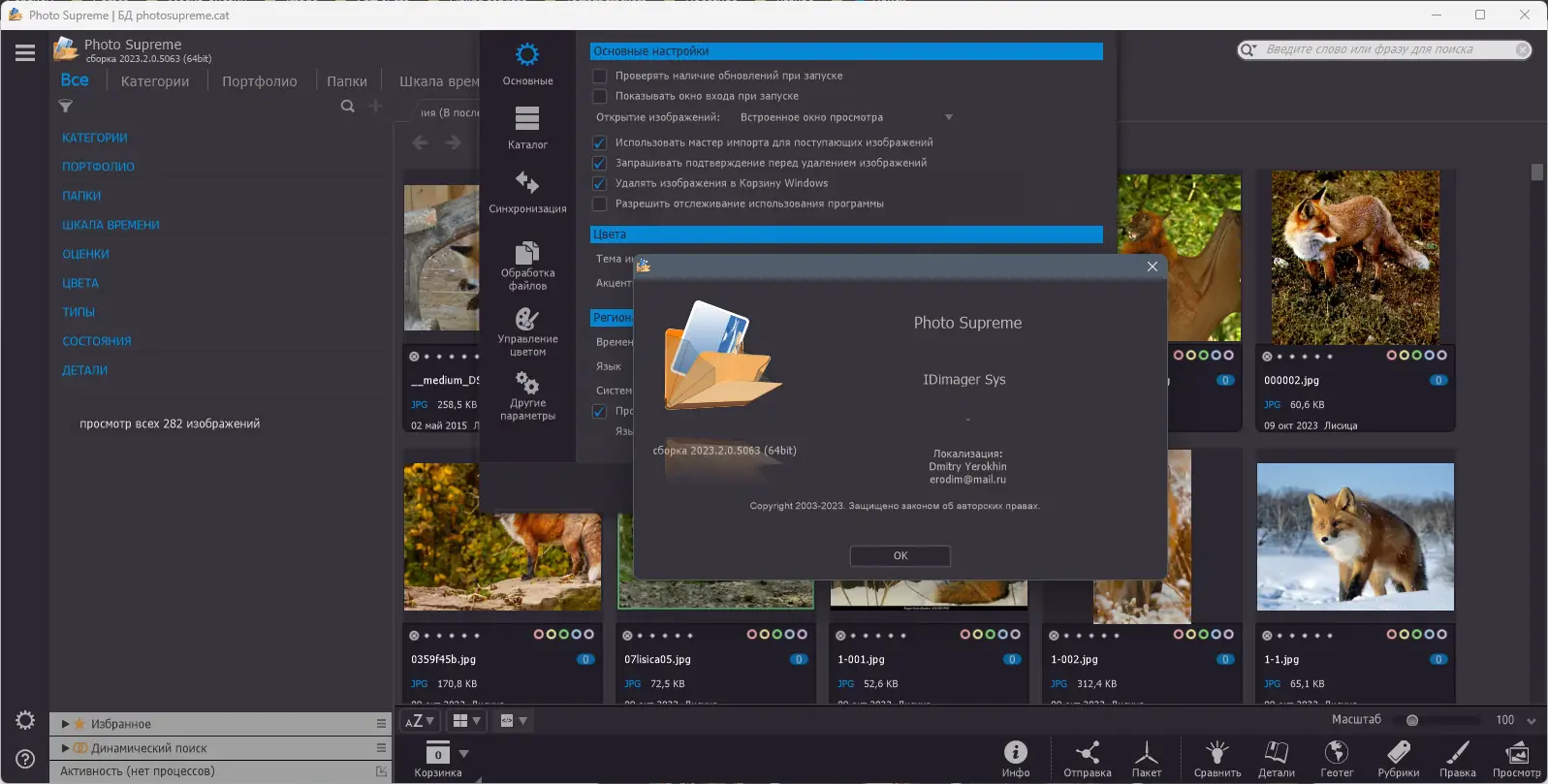
Task: Open the Пакет batch tool
Action: [x=1147, y=759]
